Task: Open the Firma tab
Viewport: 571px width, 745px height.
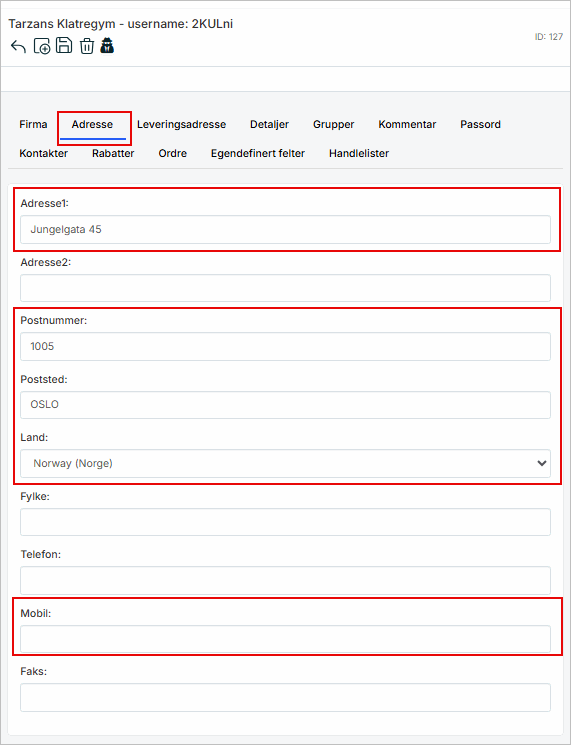Action: 33,124
